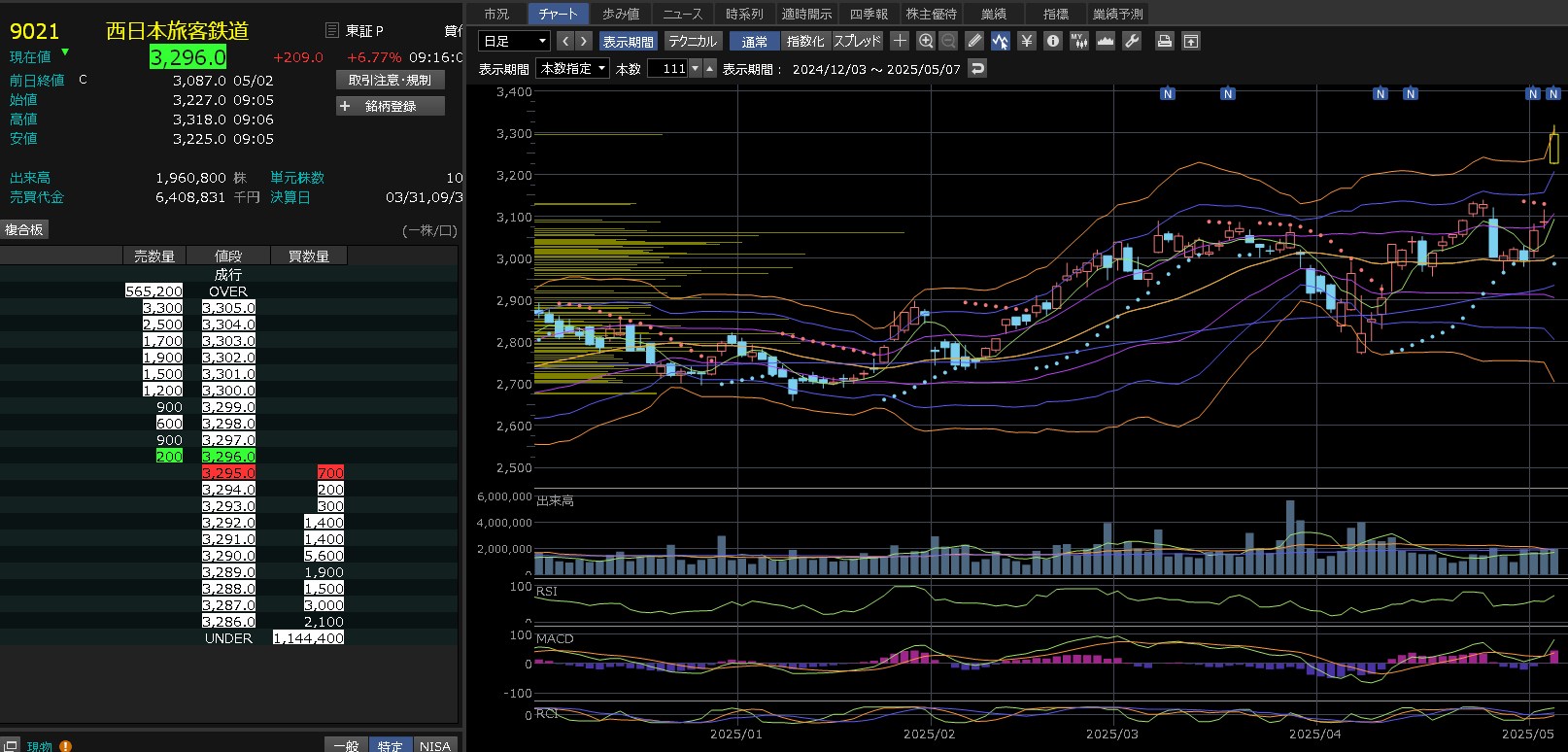This screenshot has height=752, width=1568.
Task: Select スプレッド chart mode
Action: (x=857, y=41)
